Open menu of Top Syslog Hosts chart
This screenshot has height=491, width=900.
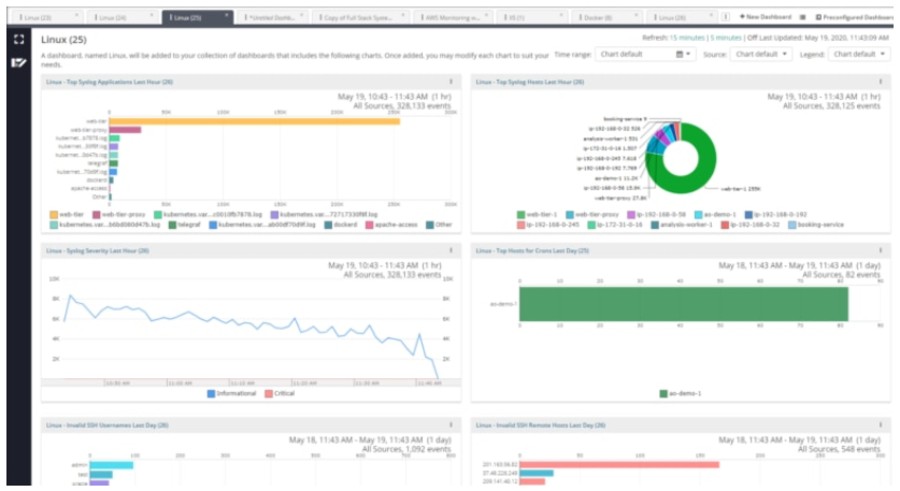pos(880,82)
